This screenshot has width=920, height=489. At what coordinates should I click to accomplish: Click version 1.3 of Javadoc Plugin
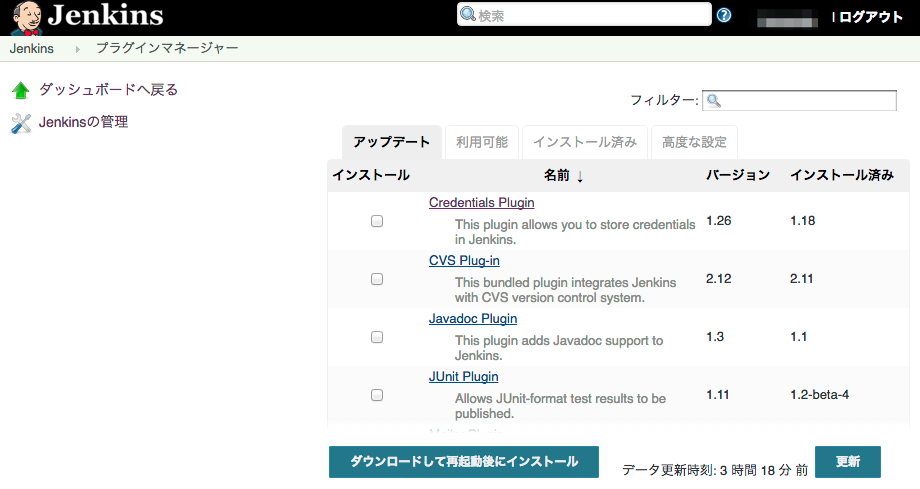pos(715,337)
